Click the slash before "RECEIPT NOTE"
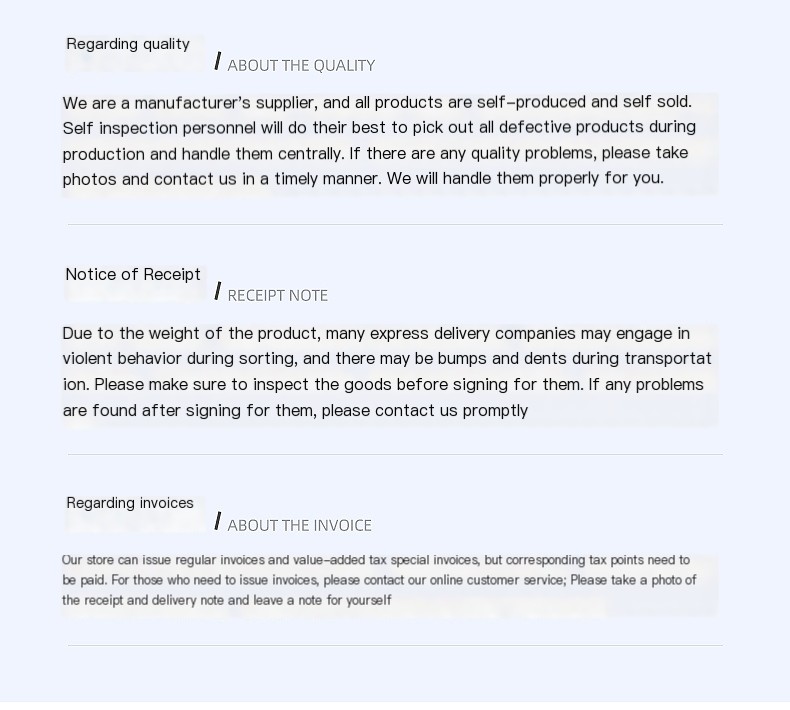Screen dimensions: 790x710 pyautogui.click(x=218, y=292)
